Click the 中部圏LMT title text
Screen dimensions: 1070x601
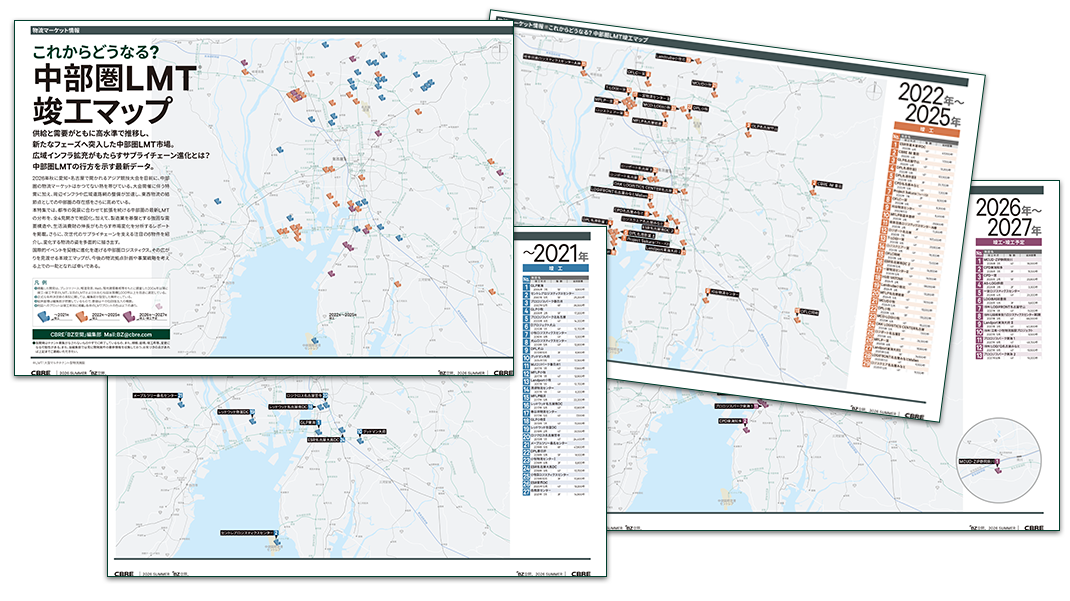tap(115, 78)
